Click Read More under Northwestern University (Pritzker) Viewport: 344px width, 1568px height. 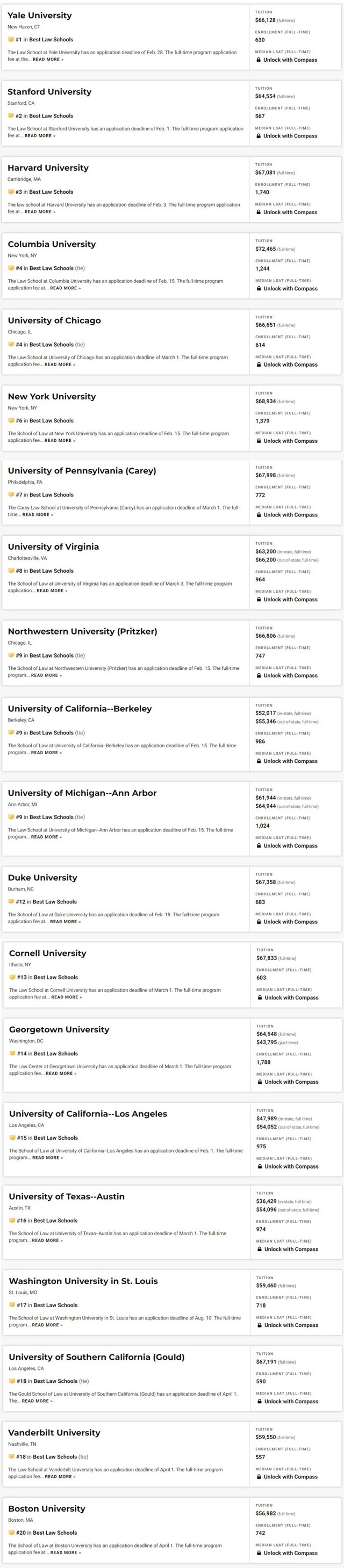pos(46,675)
